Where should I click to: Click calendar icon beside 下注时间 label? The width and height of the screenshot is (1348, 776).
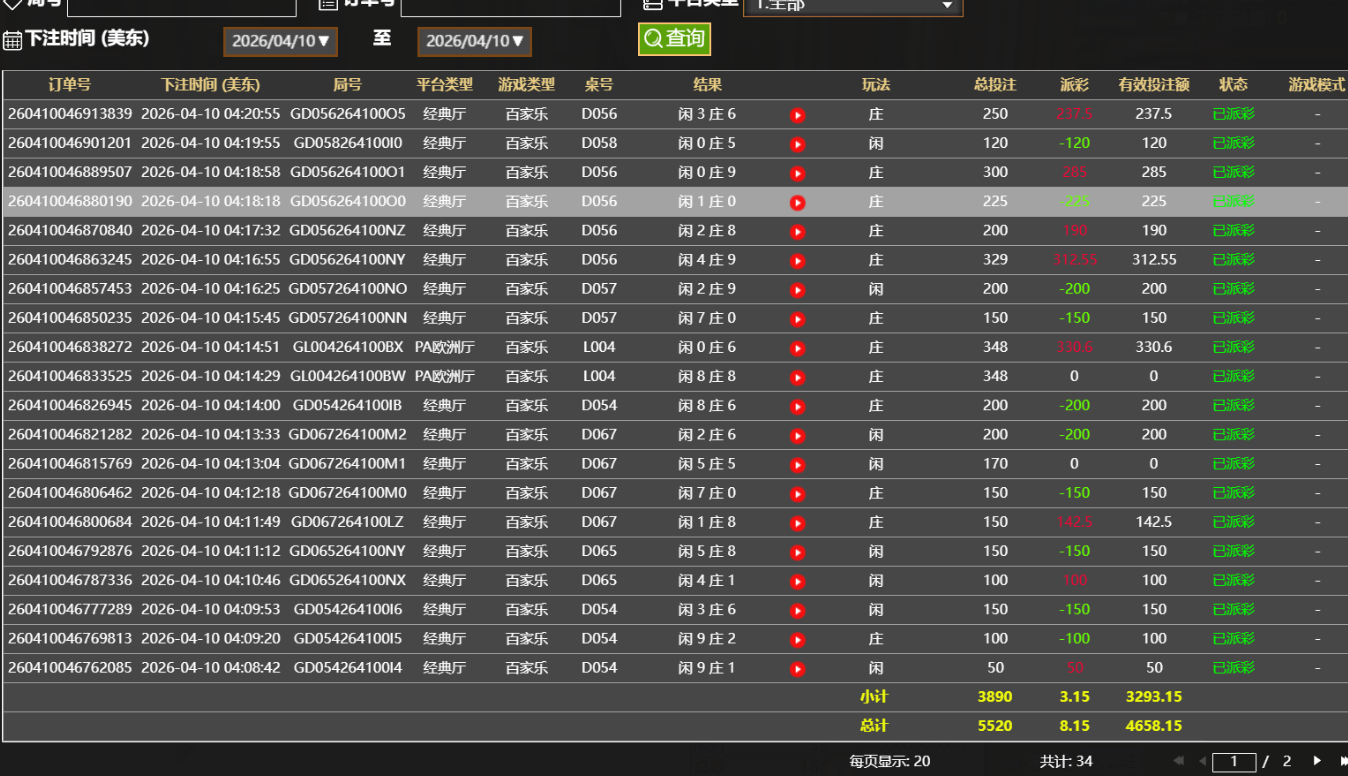(x=12, y=40)
